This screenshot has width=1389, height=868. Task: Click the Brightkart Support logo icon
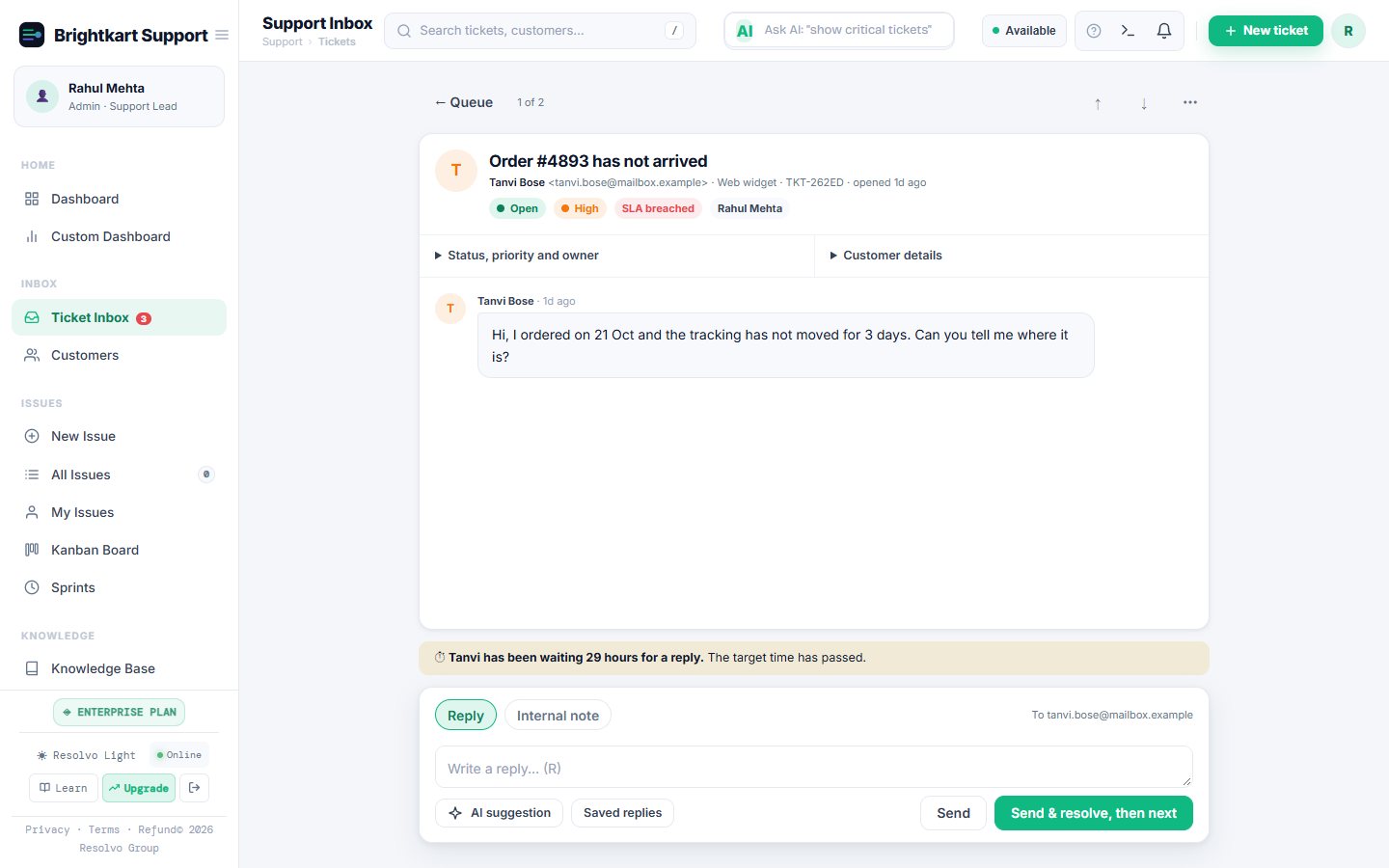coord(32,35)
